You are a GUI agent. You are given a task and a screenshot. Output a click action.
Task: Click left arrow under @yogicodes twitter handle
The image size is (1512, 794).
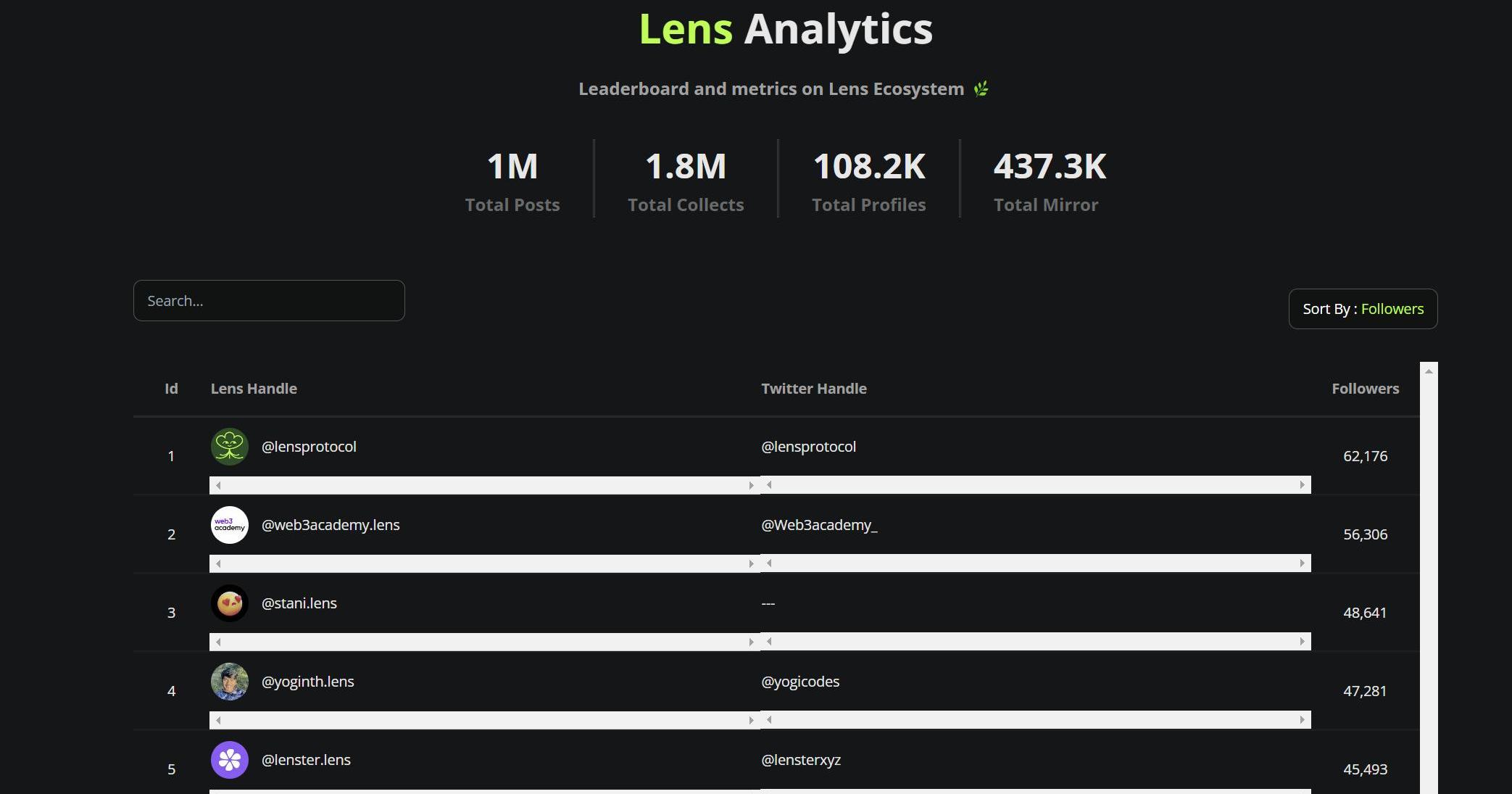tap(769, 719)
